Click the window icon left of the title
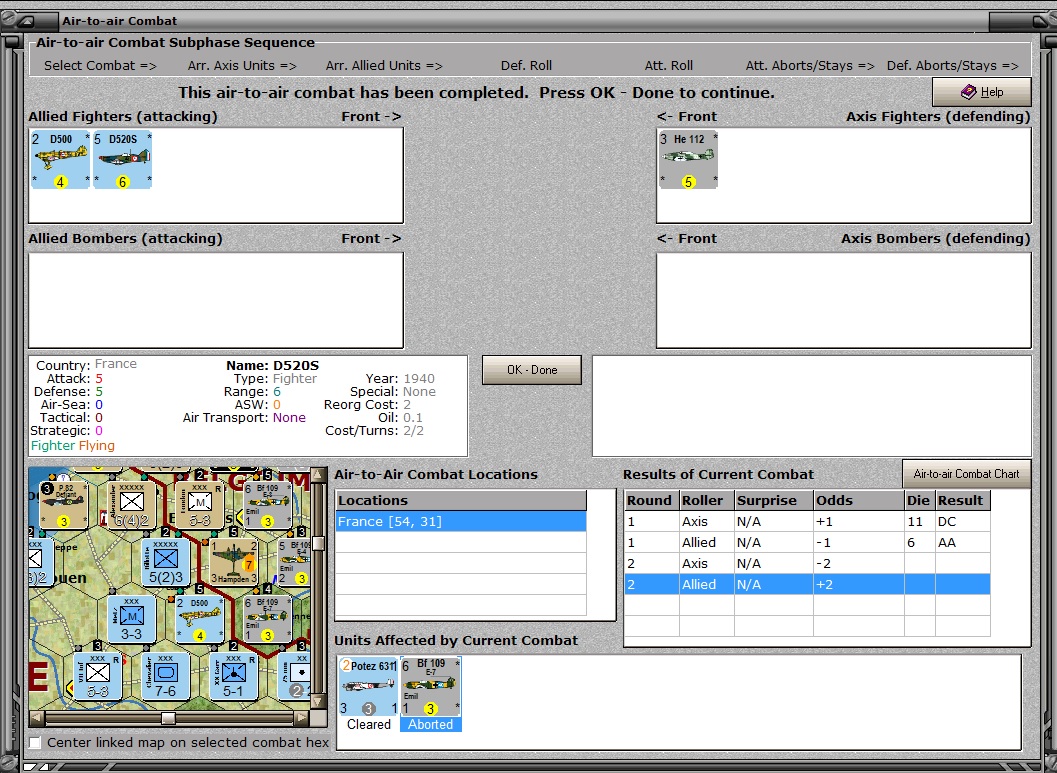The width and height of the screenshot is (1057, 773). pyautogui.click(x=25, y=21)
